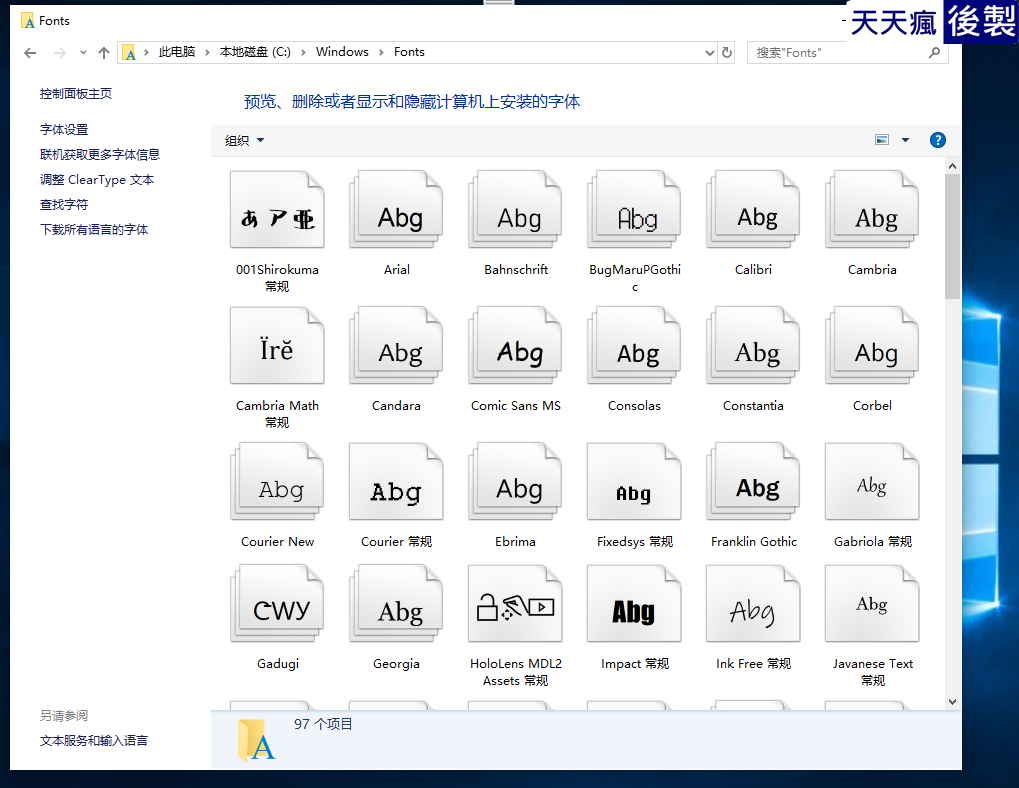1019x788 pixels.
Task: Select the HoloLens MDL2 Assets font icon
Action: tap(515, 604)
